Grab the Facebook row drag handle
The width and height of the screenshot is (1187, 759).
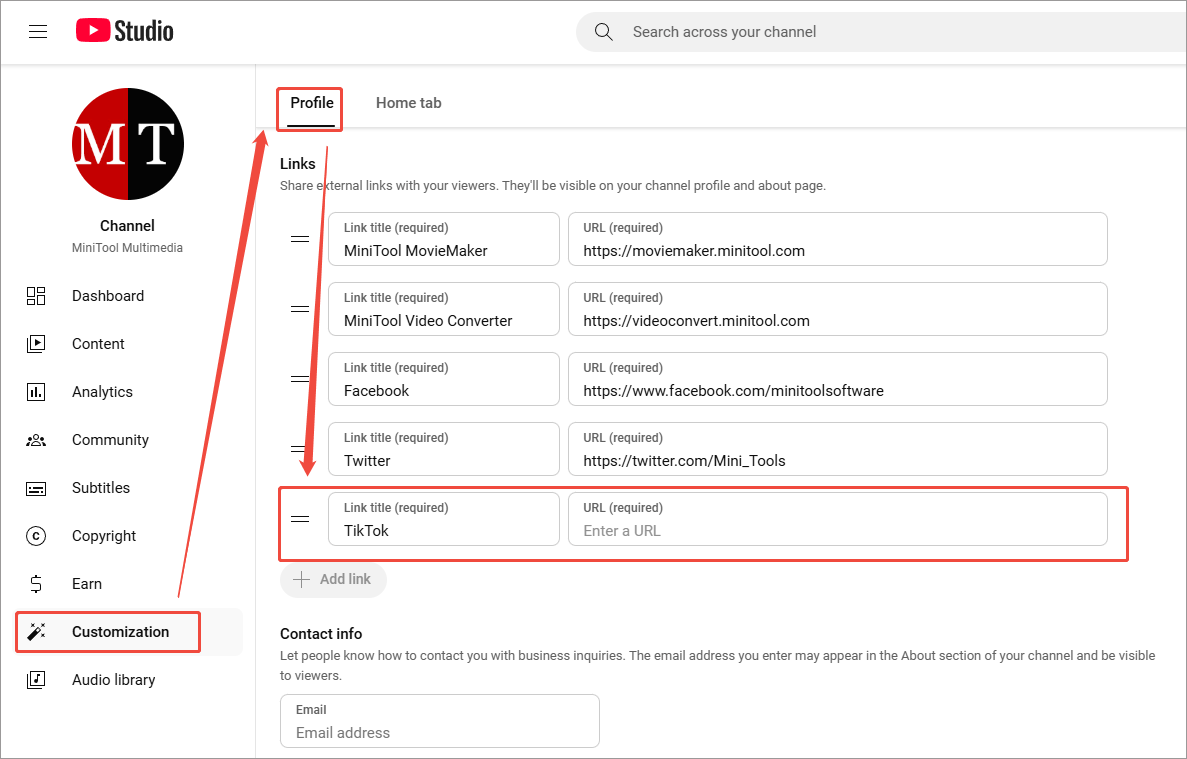point(300,379)
